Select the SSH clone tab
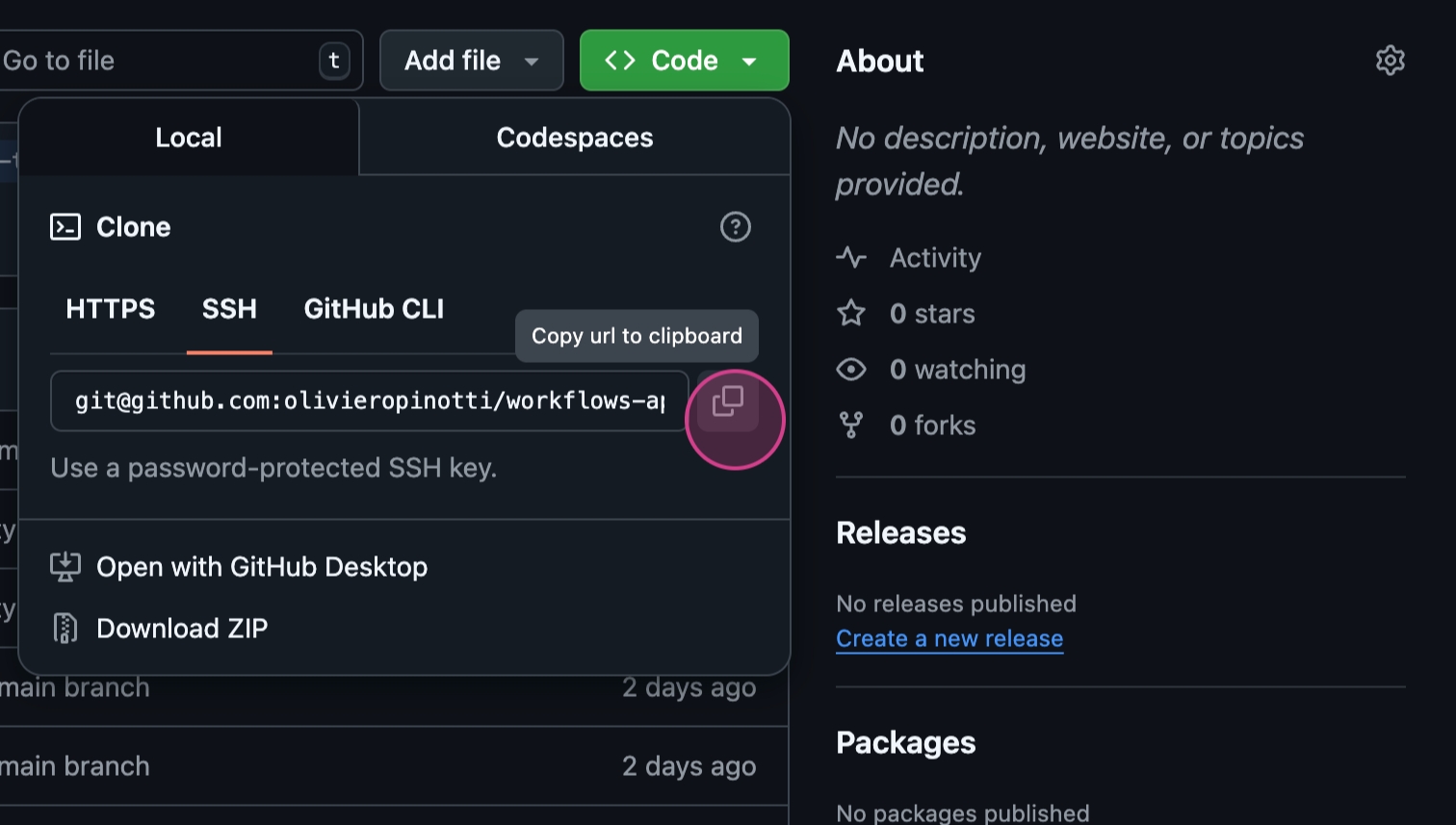Screen dimensions: 1456x825 (229, 309)
